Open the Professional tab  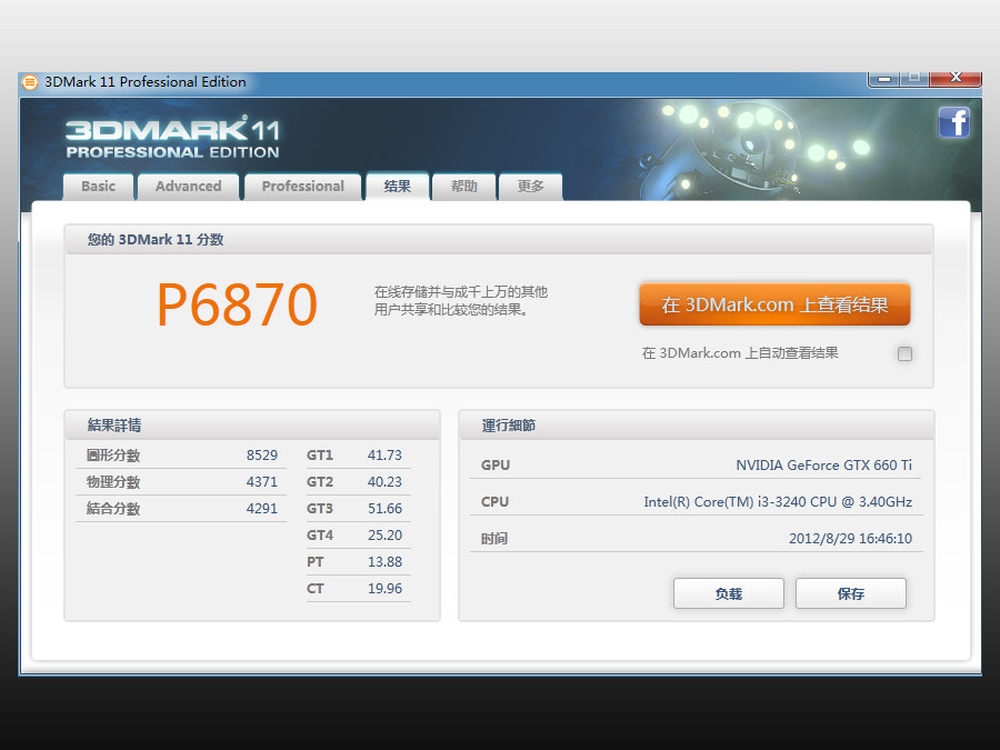pyautogui.click(x=302, y=186)
